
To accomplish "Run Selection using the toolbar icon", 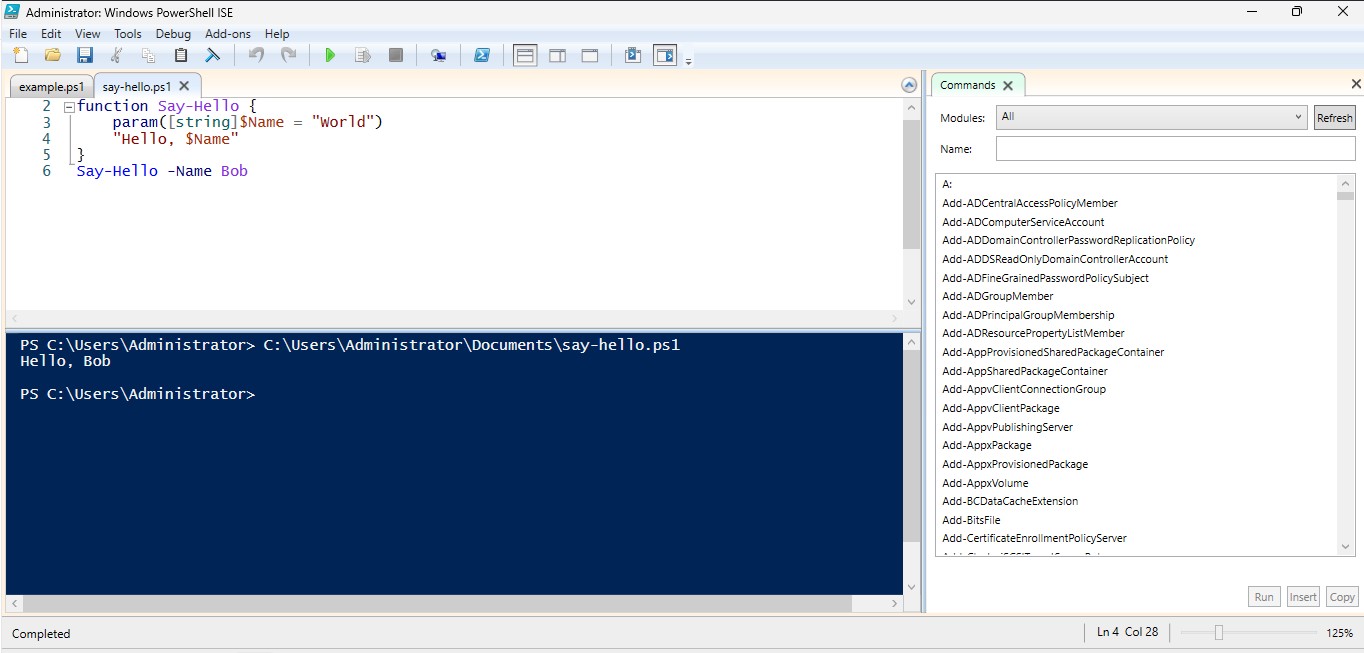I will (363, 55).
